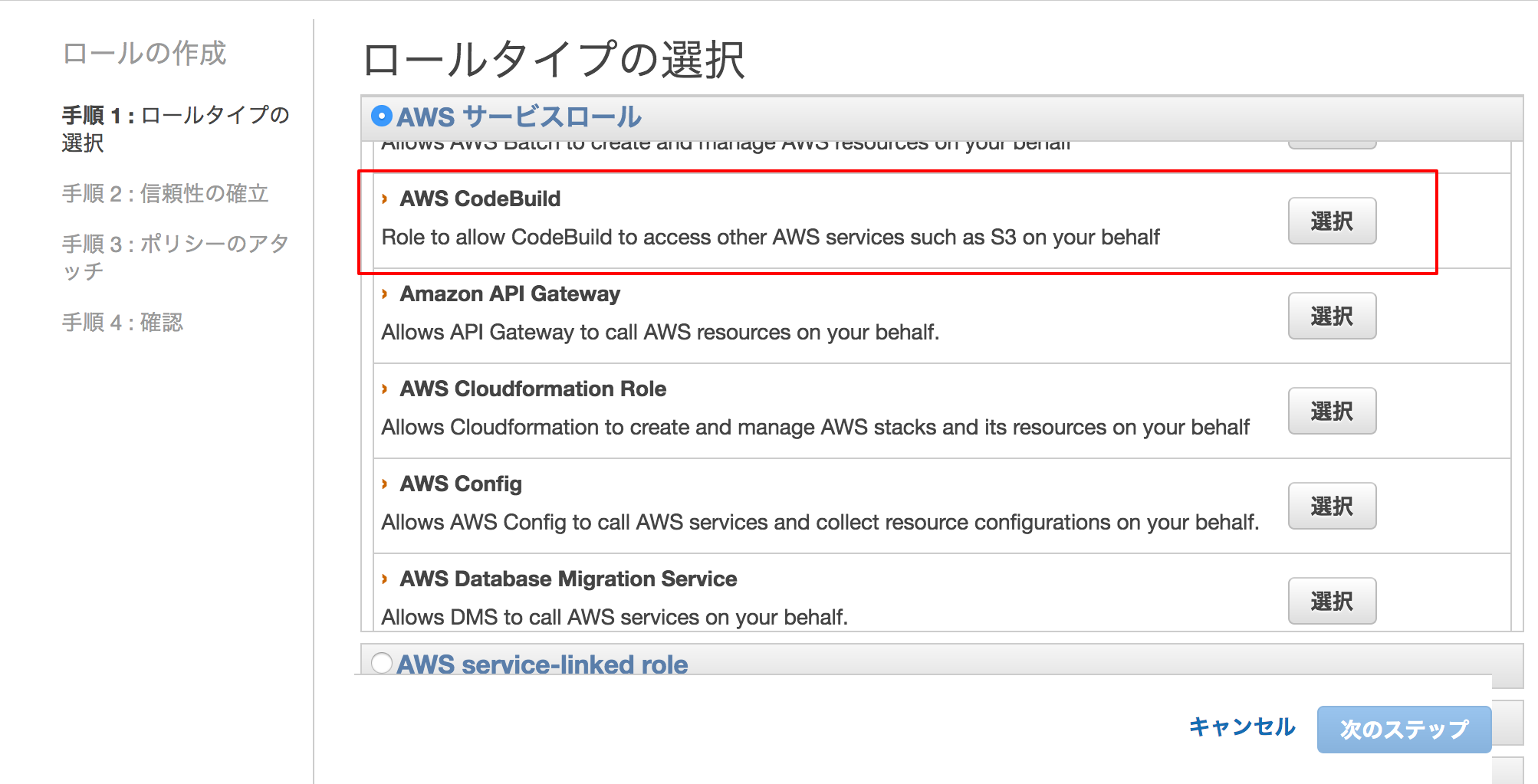Choose 選択 next to AWS CodeBuild
The image size is (1538, 784).
[x=1332, y=221]
